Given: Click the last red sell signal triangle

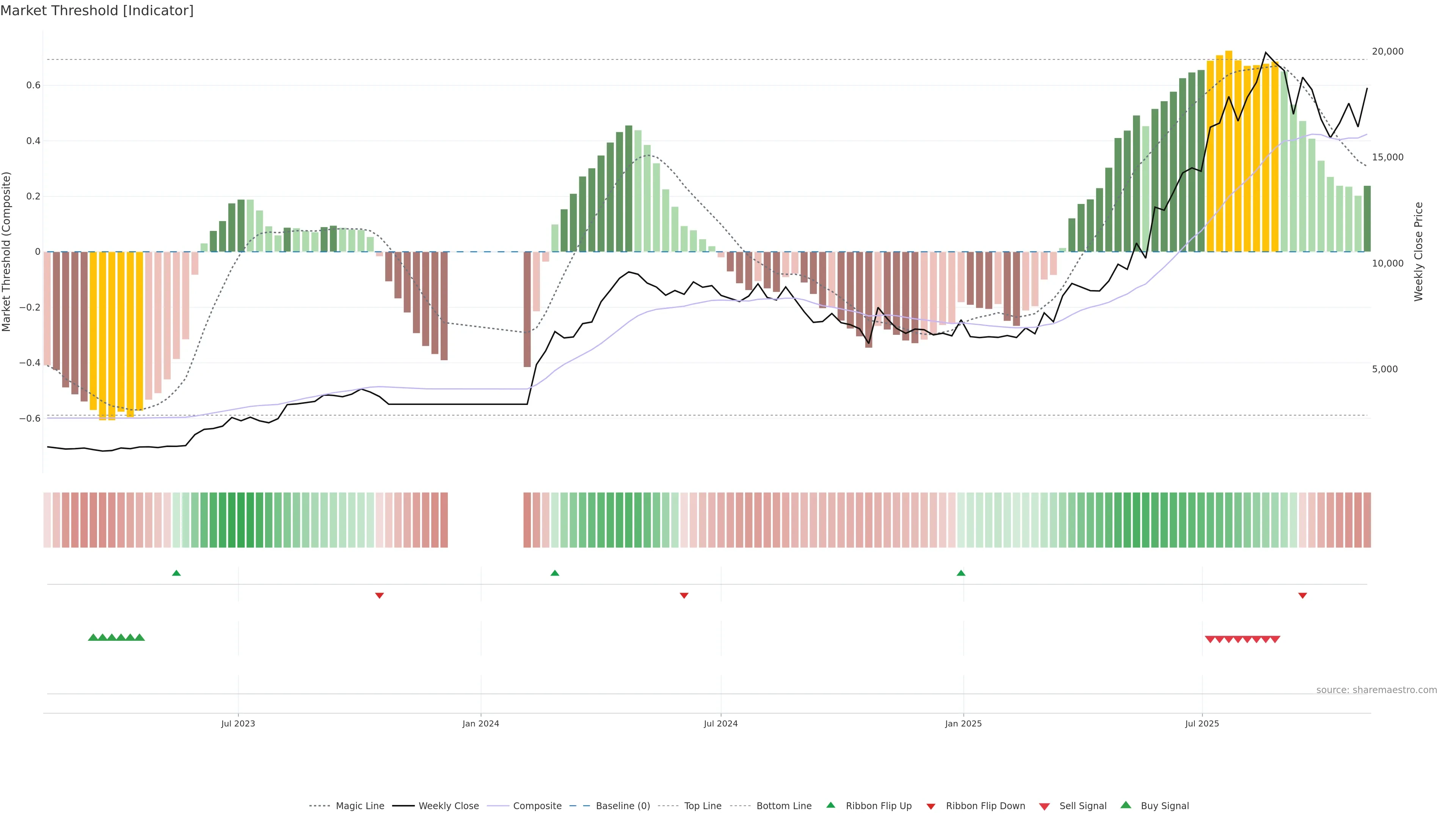Looking at the screenshot, I should click(x=1275, y=639).
